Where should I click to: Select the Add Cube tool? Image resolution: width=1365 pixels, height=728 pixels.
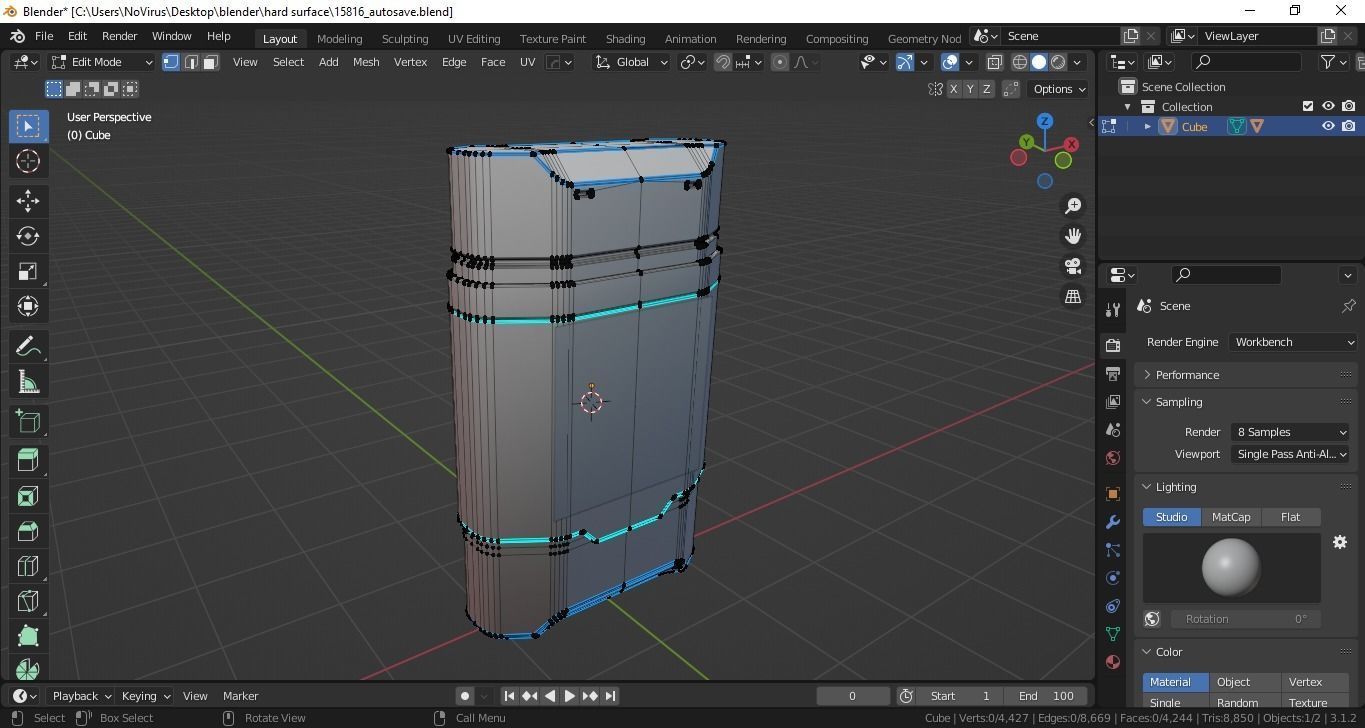point(28,422)
